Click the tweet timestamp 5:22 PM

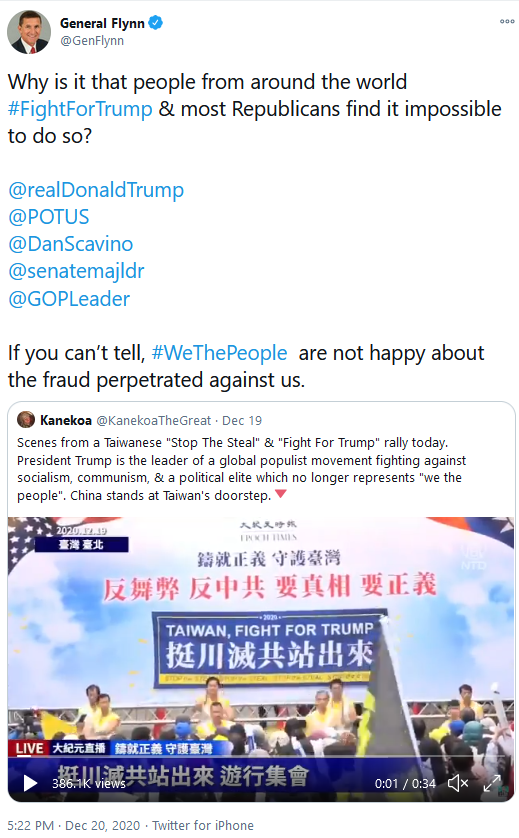[x=30, y=825]
